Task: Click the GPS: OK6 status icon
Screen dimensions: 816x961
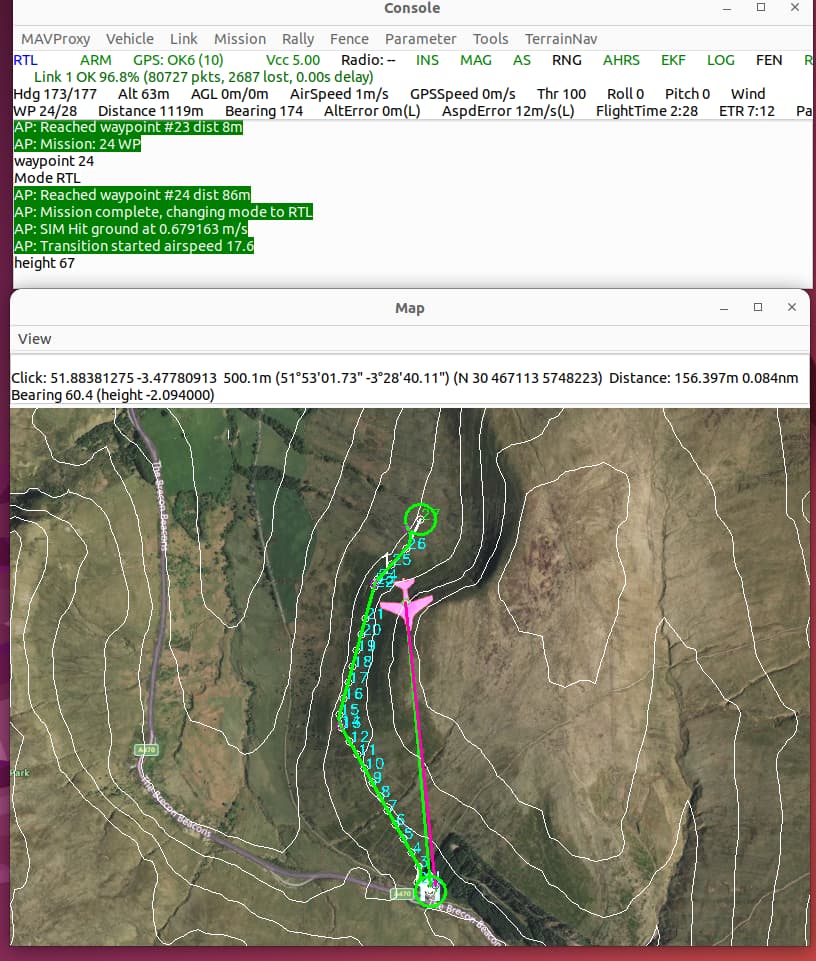Action: click(178, 60)
